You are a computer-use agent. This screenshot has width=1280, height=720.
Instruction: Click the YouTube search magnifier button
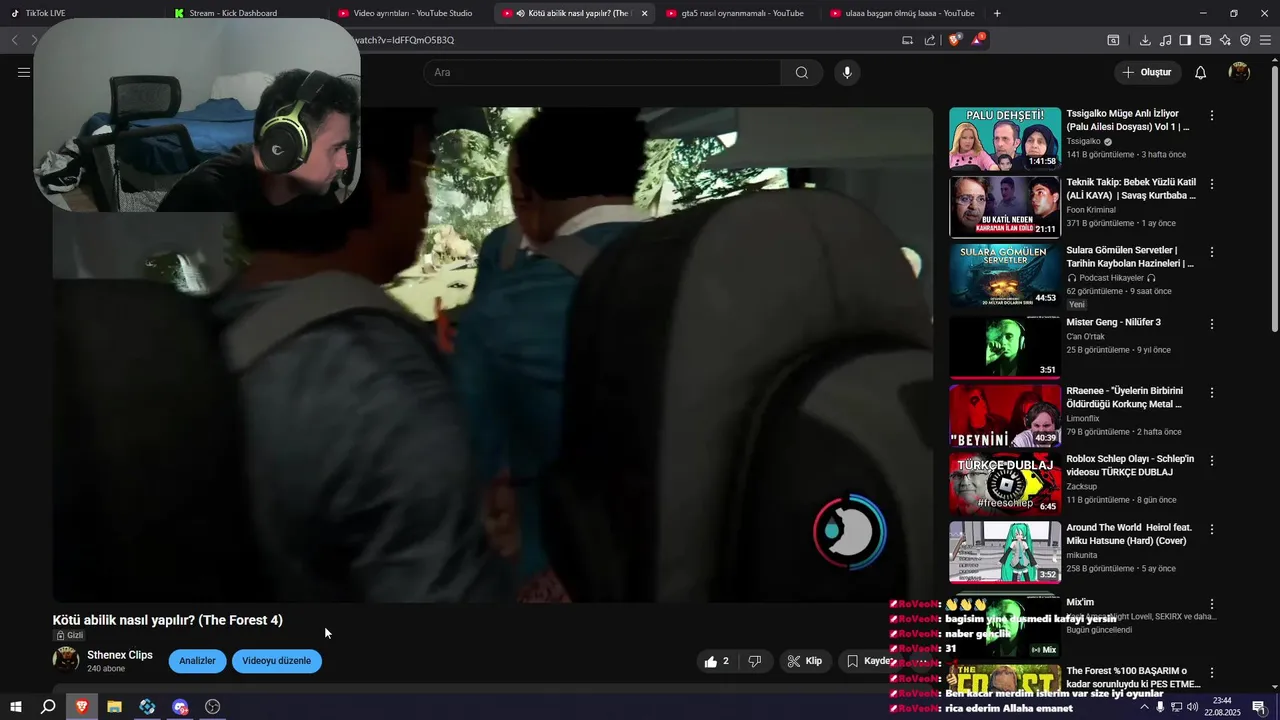pyautogui.click(x=802, y=72)
